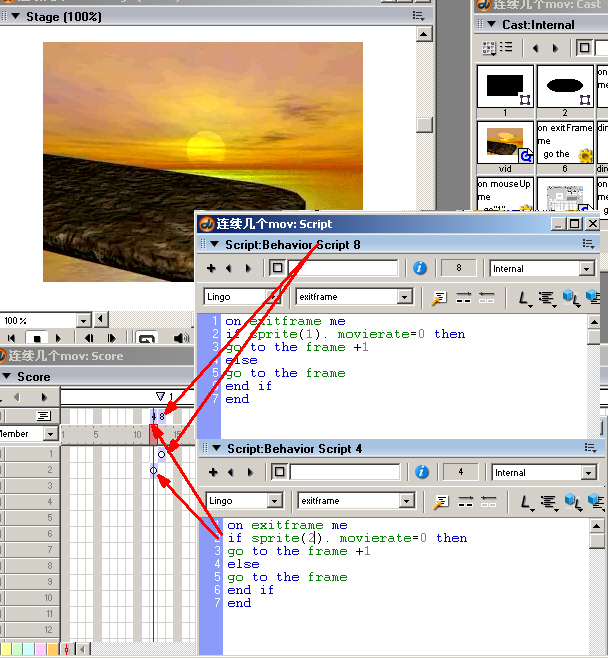Choose the green sprite color swatch
This screenshot has width=608, height=658.
click(17, 650)
